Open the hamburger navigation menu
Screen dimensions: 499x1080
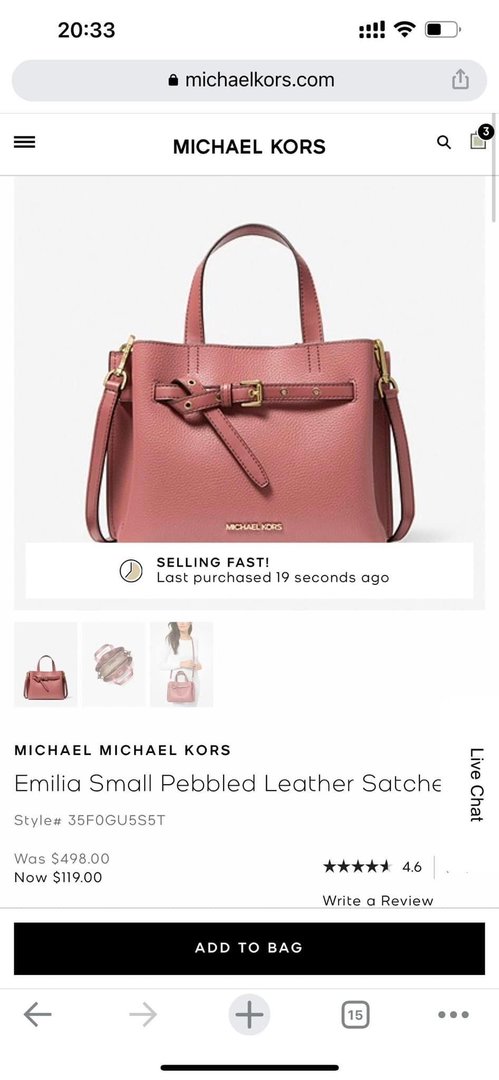tap(25, 142)
